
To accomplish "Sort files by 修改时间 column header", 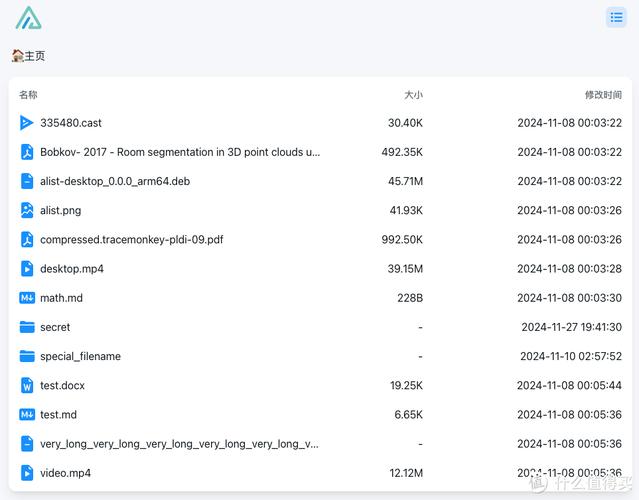I will point(603,95).
